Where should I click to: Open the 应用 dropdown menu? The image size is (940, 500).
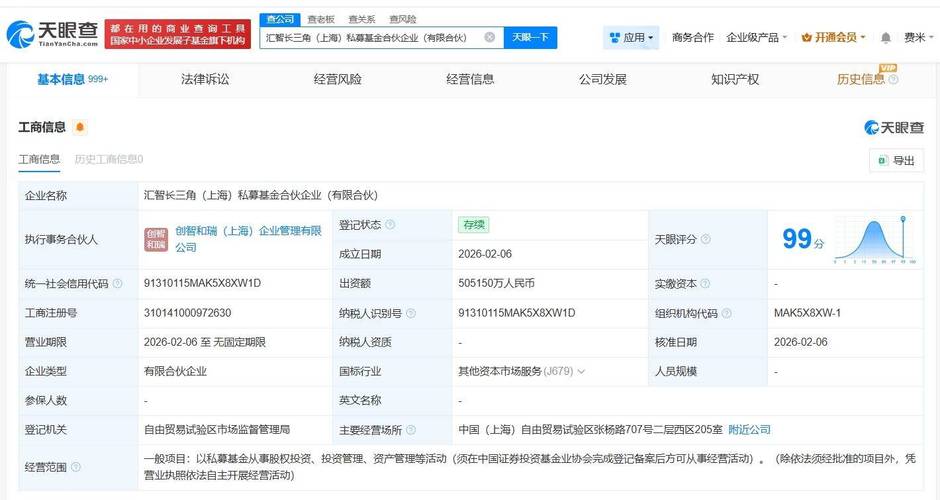631,38
